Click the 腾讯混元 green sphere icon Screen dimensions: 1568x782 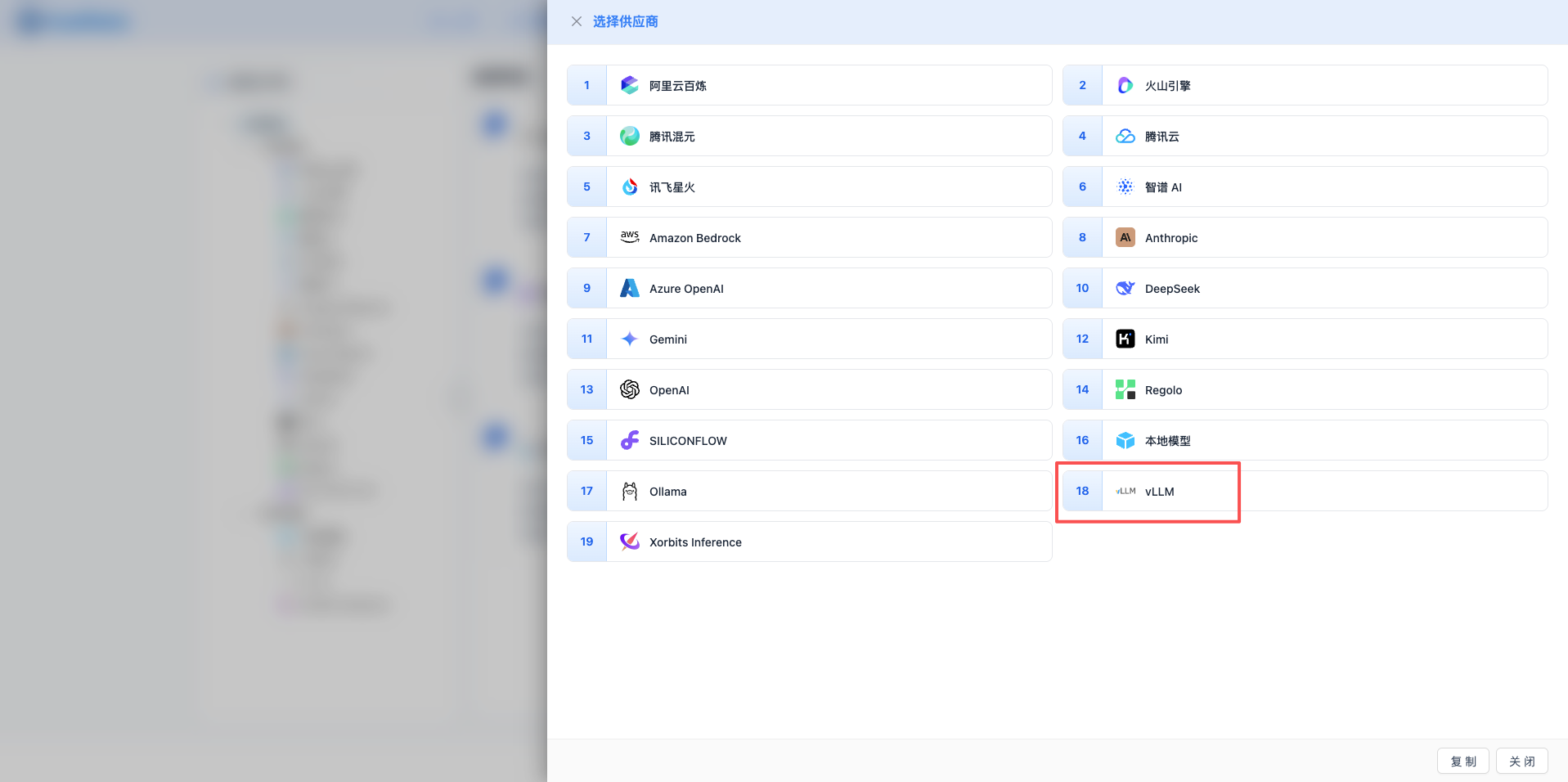tap(629, 136)
